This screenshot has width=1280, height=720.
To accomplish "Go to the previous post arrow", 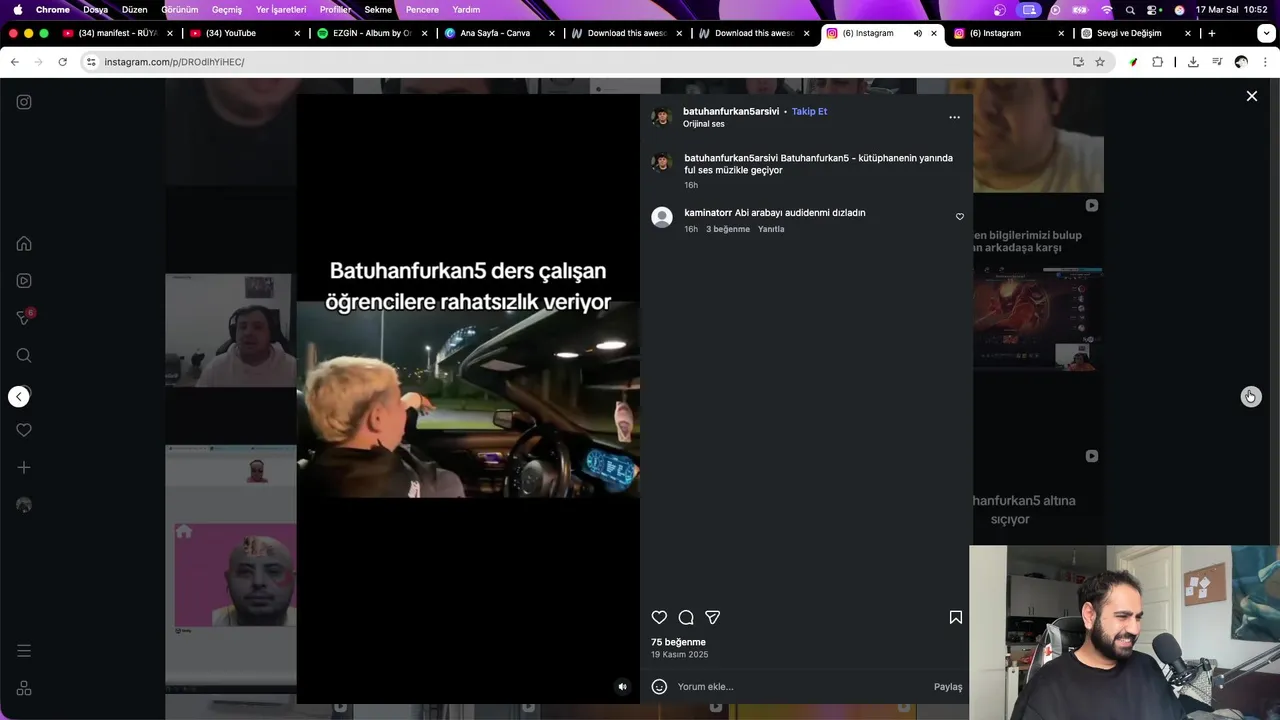I will pyautogui.click(x=19, y=397).
